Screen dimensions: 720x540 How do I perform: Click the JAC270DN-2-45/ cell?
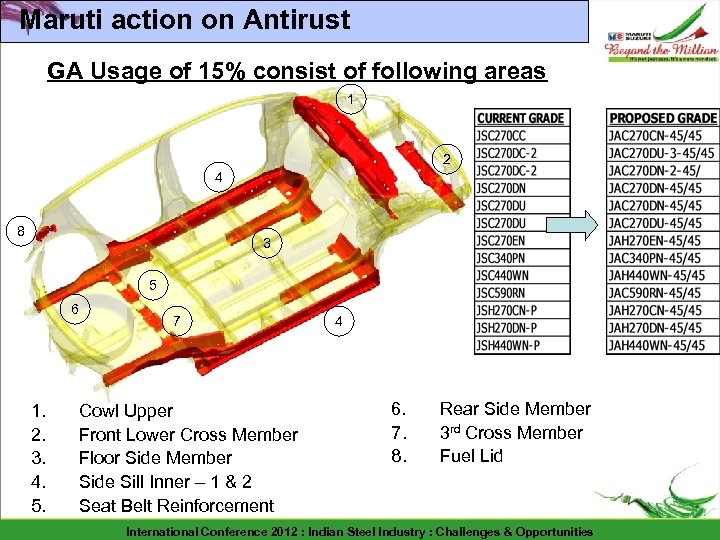[663, 171]
